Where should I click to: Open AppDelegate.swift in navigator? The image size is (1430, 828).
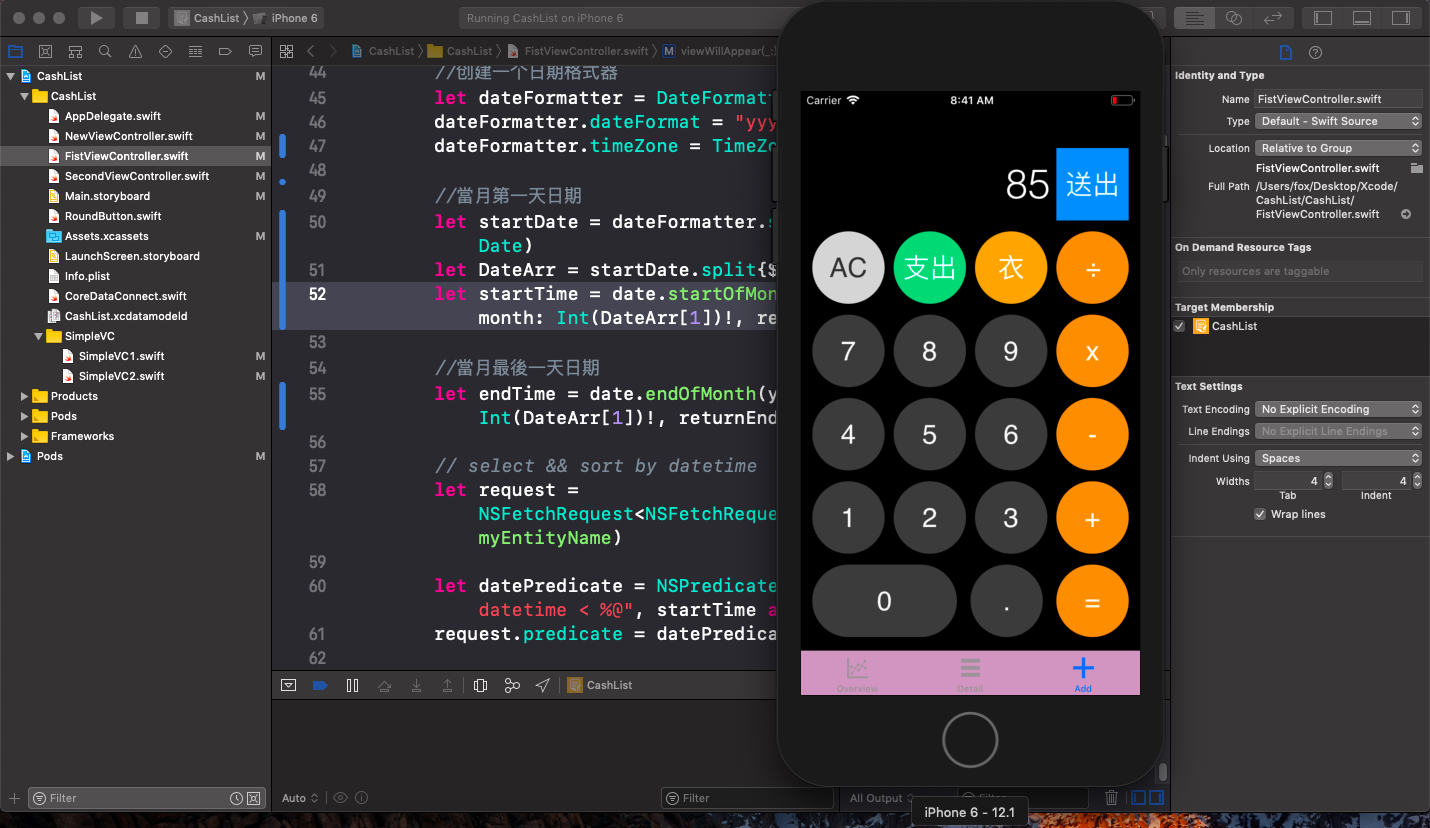pos(113,116)
